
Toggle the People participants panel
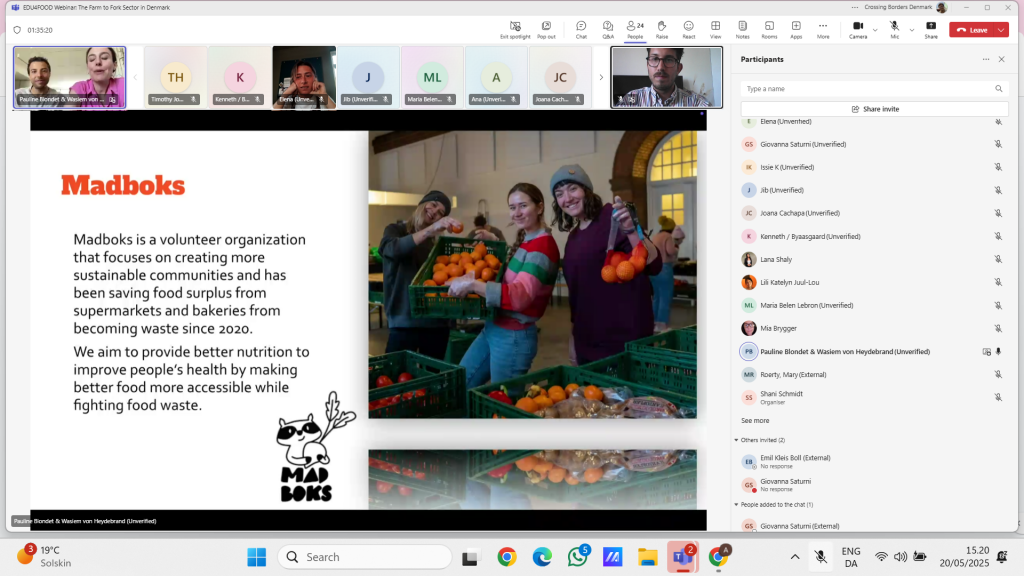pos(635,29)
